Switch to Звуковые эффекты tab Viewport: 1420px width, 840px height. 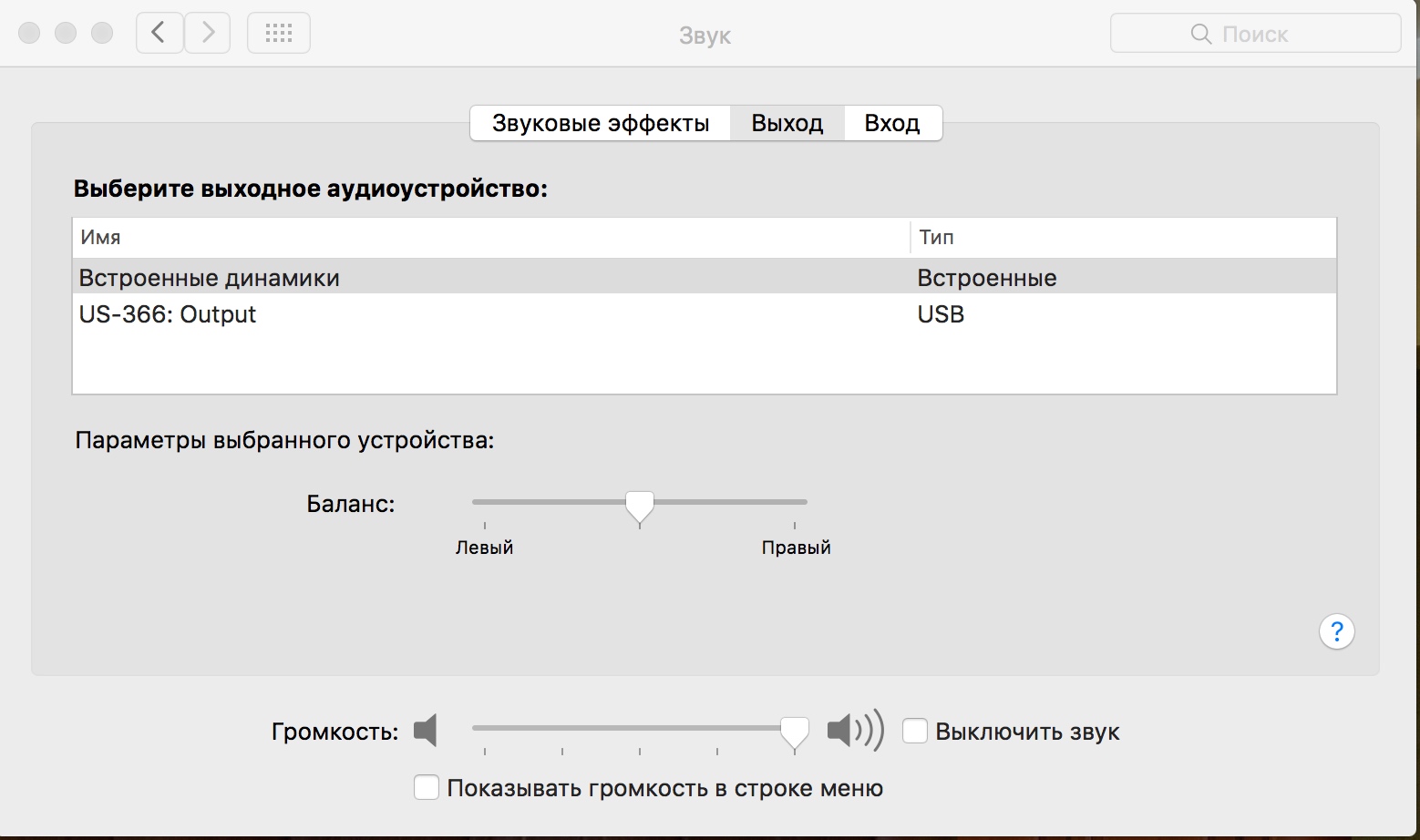601,124
